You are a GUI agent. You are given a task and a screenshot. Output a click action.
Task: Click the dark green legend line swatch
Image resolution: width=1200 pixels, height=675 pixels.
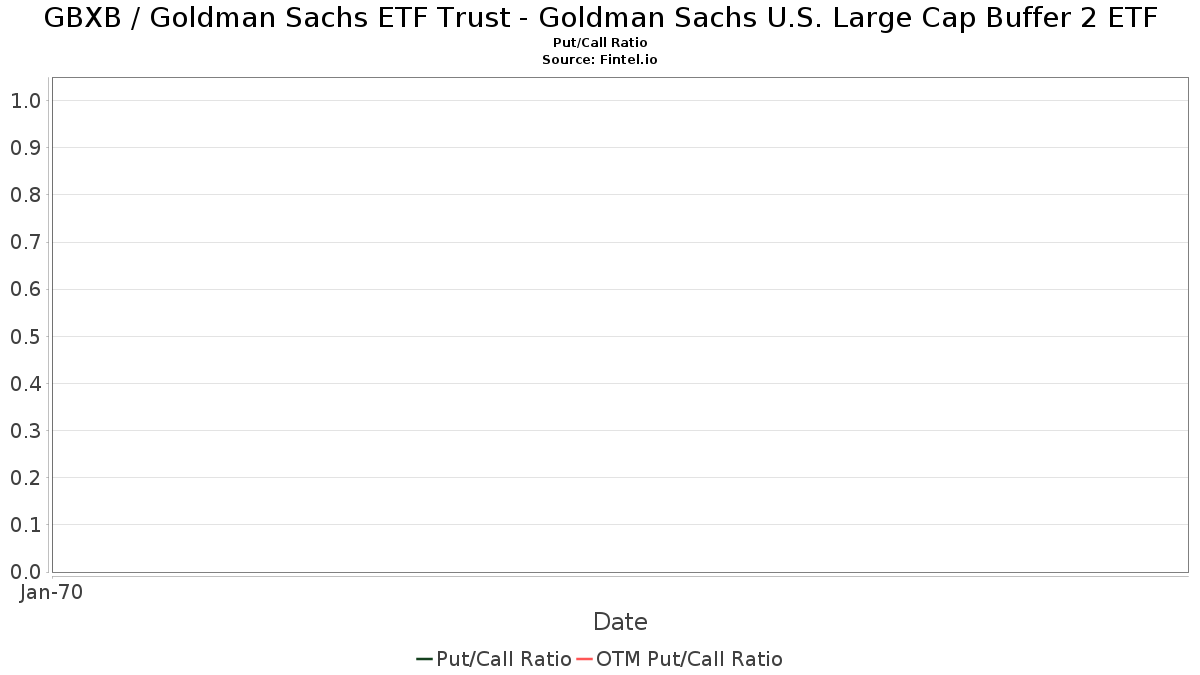point(424,659)
